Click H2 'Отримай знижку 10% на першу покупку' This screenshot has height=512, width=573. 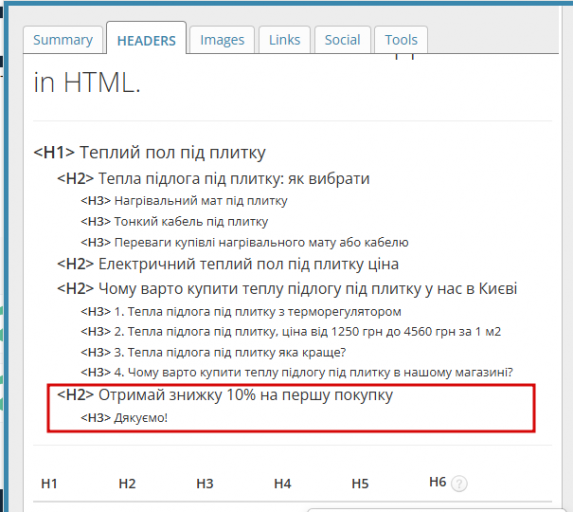[x=225, y=395]
